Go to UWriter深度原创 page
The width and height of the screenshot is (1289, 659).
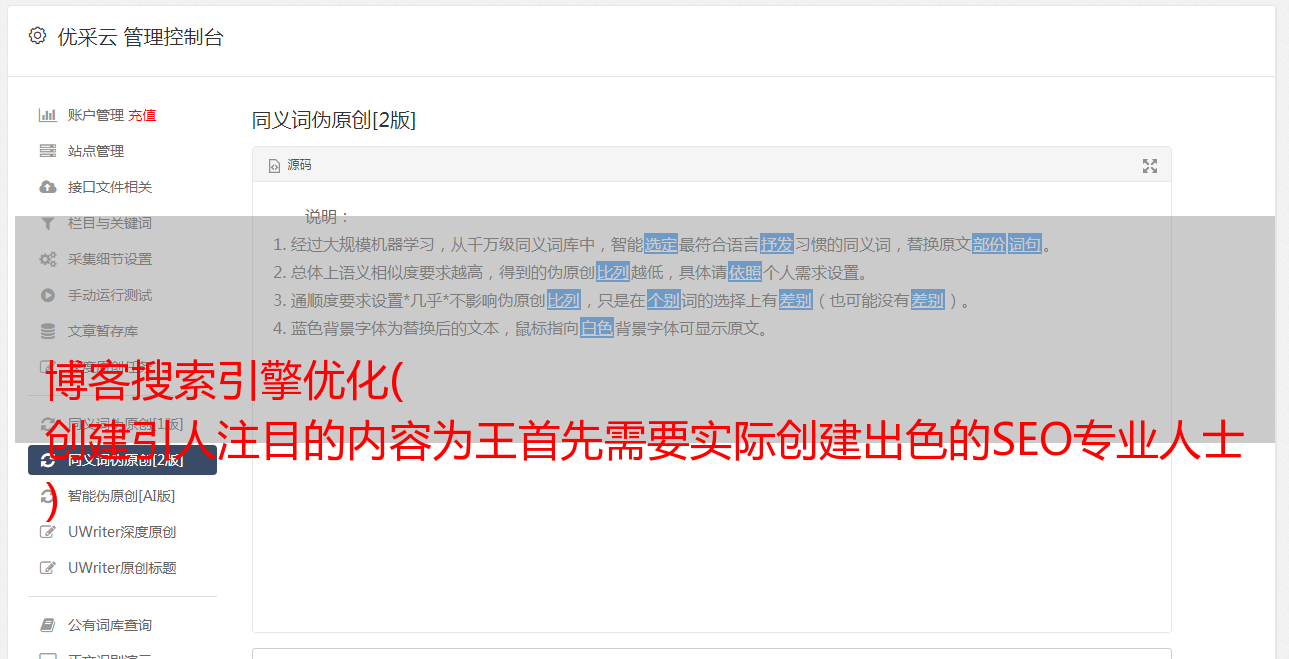[x=122, y=532]
